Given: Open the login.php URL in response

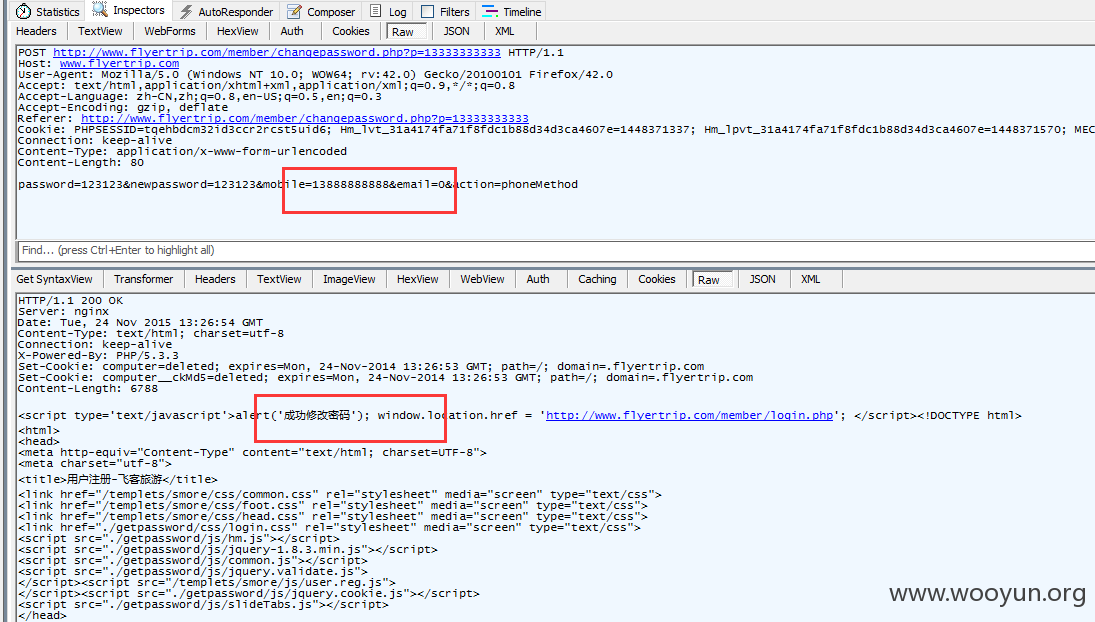Looking at the screenshot, I should click(689, 415).
